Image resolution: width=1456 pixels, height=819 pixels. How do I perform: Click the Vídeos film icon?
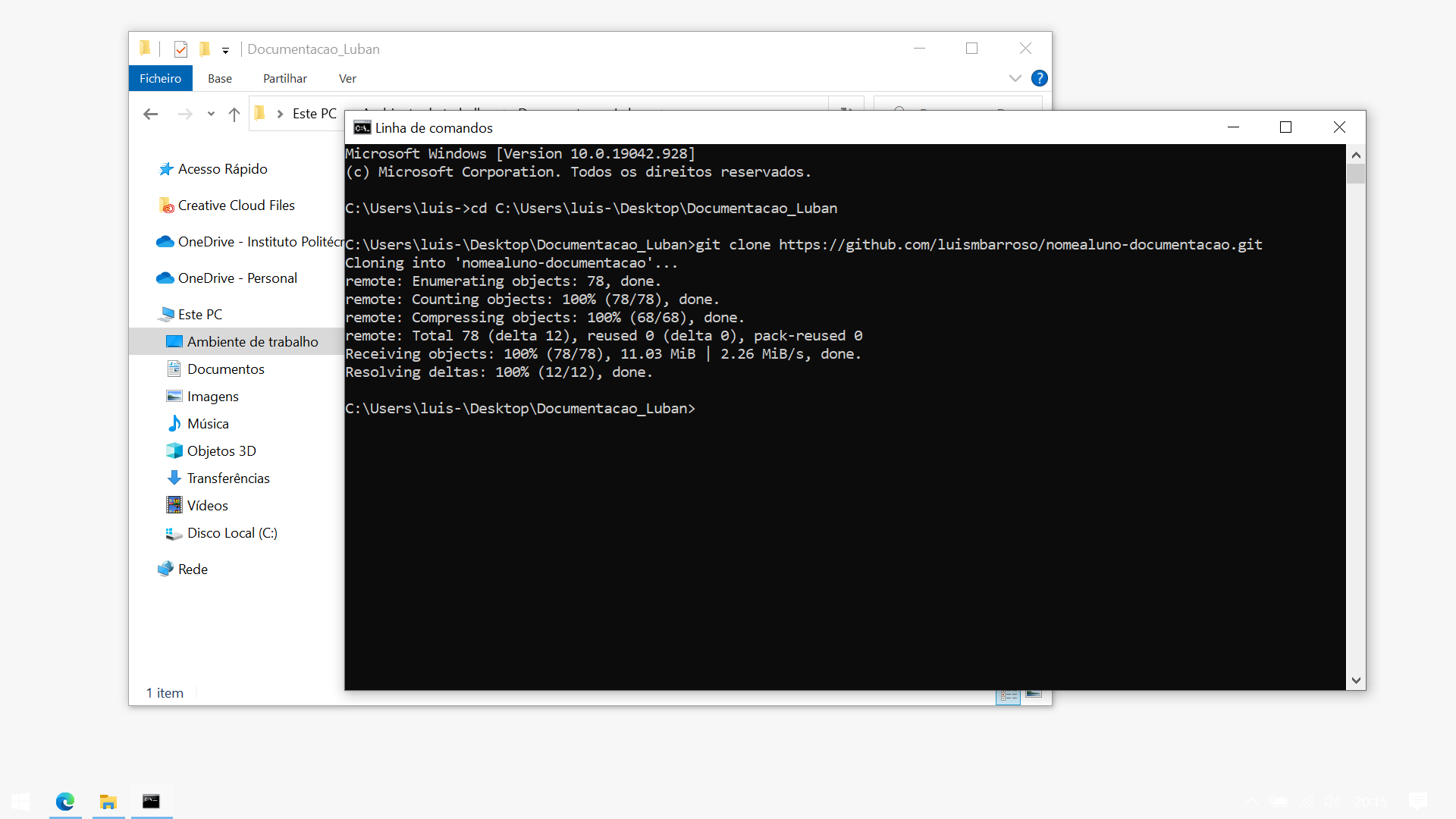[174, 505]
